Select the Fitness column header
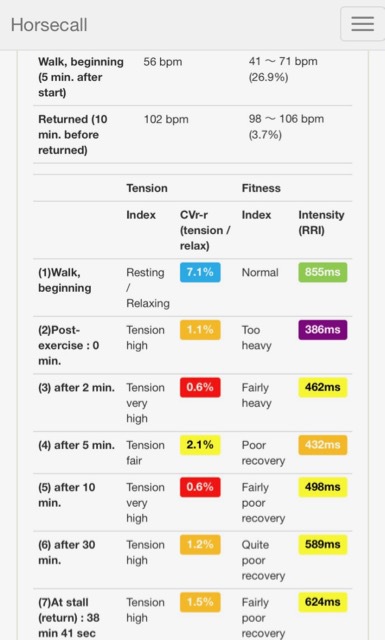The width and height of the screenshot is (385, 640). click(261, 188)
